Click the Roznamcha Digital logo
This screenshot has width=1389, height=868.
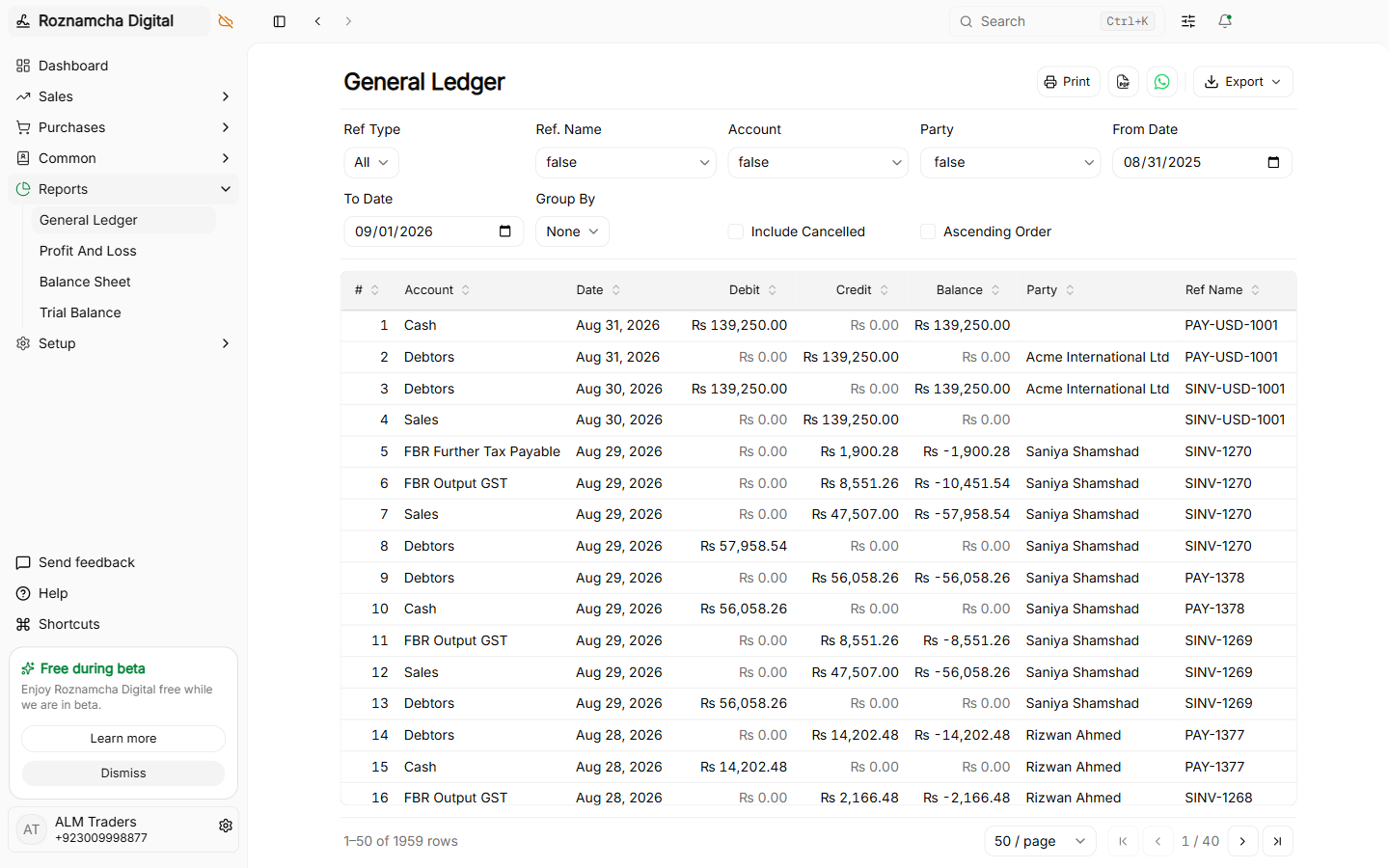[22, 21]
